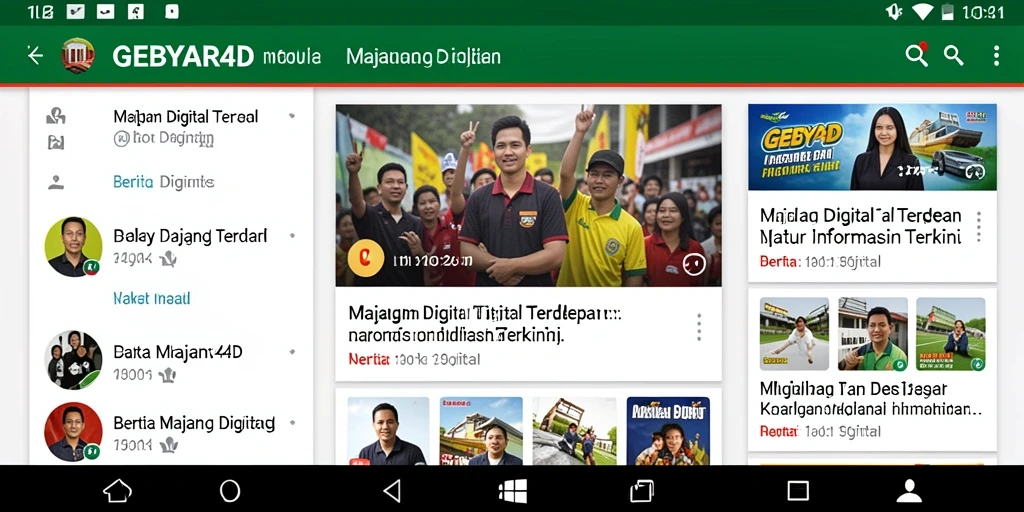This screenshot has height=512, width=1024.
Task: Switch to the mooula tab
Action: [292, 57]
